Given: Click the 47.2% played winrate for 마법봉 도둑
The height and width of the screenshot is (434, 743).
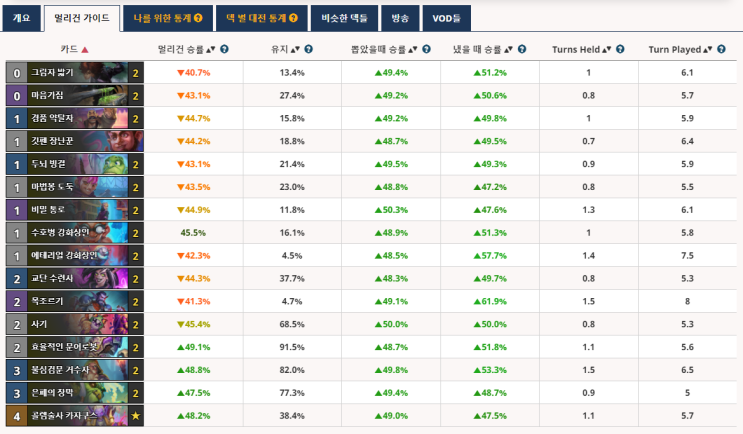Looking at the screenshot, I should (x=490, y=187).
